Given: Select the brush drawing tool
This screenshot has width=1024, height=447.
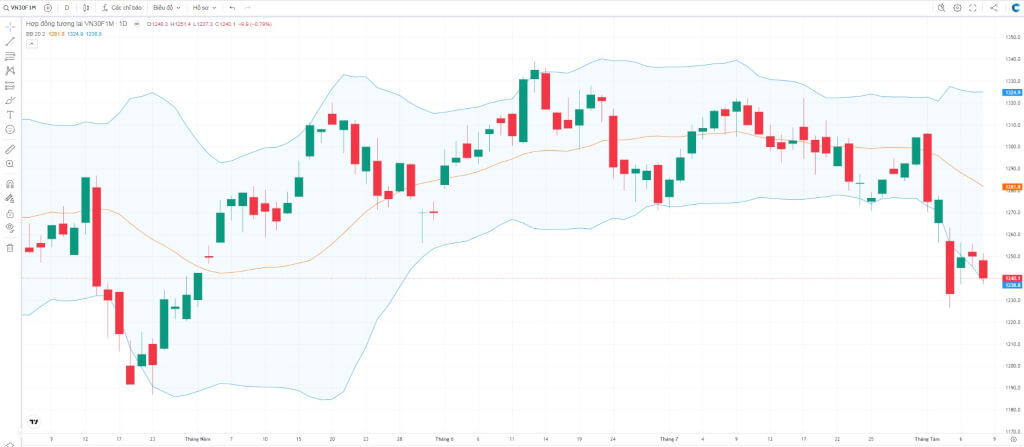Looking at the screenshot, I should tap(10, 100).
